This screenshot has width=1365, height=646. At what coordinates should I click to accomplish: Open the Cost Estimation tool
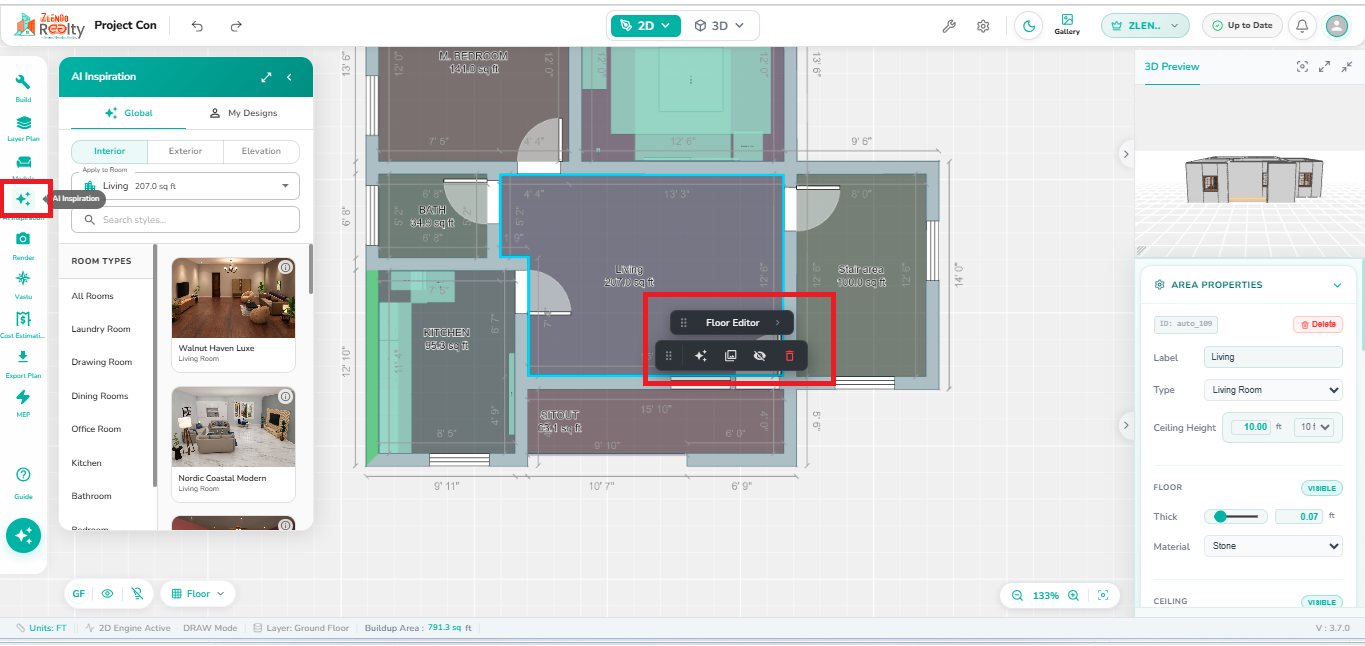[x=23, y=324]
